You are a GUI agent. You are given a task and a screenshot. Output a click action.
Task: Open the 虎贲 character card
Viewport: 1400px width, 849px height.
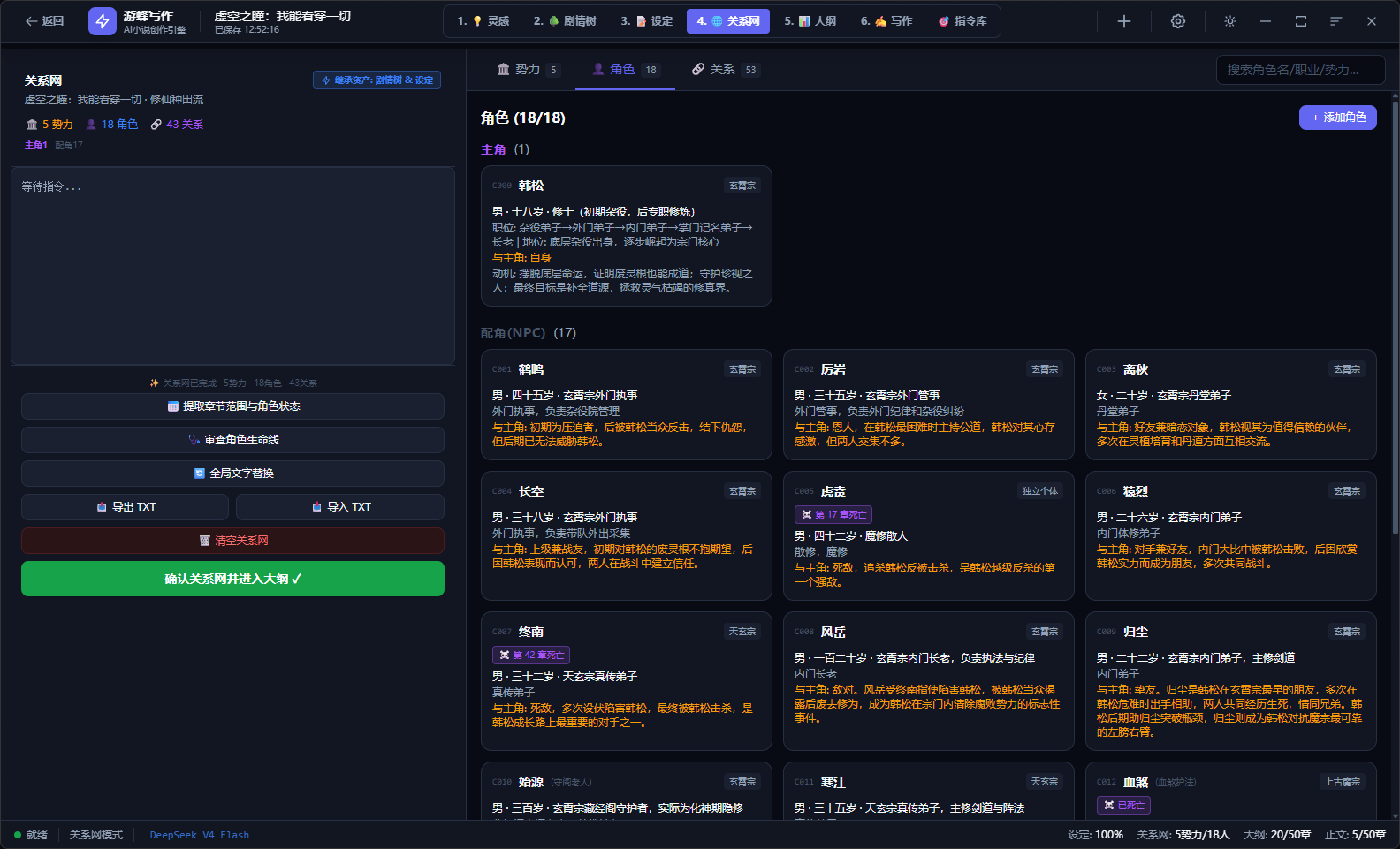[928, 535]
